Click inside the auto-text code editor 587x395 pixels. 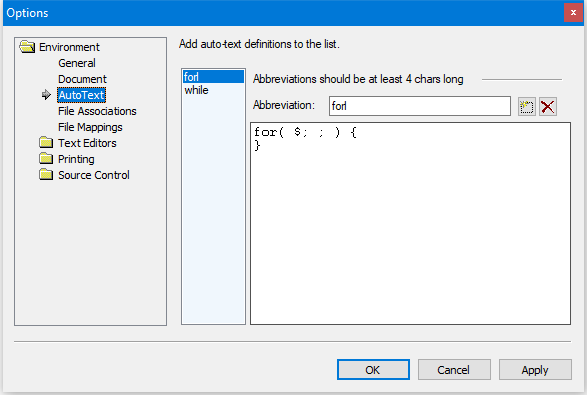click(x=410, y=224)
